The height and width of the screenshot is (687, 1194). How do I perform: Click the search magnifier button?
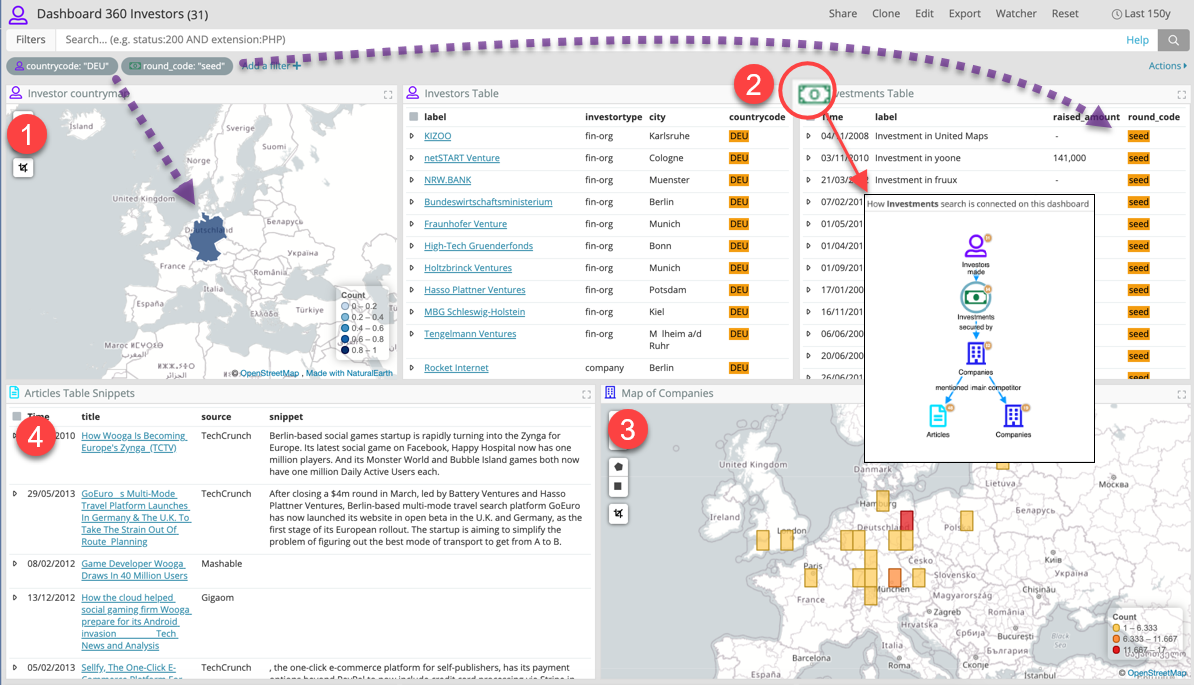coord(1173,40)
